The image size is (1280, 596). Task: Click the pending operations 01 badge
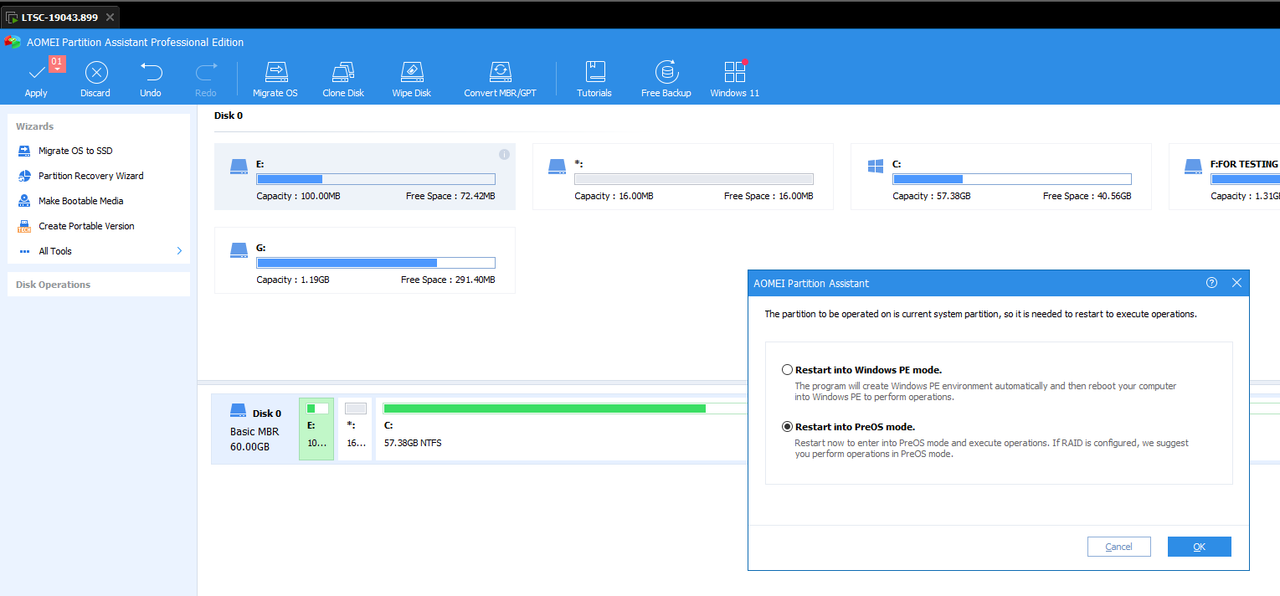57,63
